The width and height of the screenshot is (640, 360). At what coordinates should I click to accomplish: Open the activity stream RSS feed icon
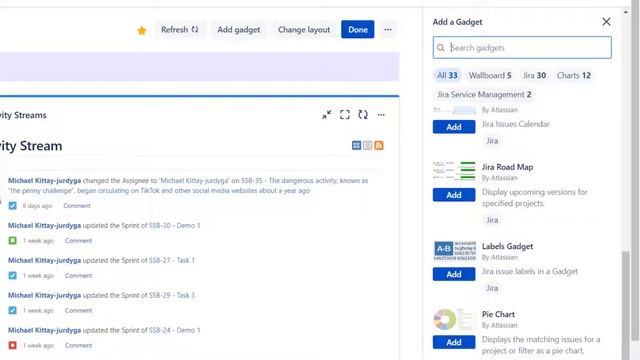coord(379,145)
